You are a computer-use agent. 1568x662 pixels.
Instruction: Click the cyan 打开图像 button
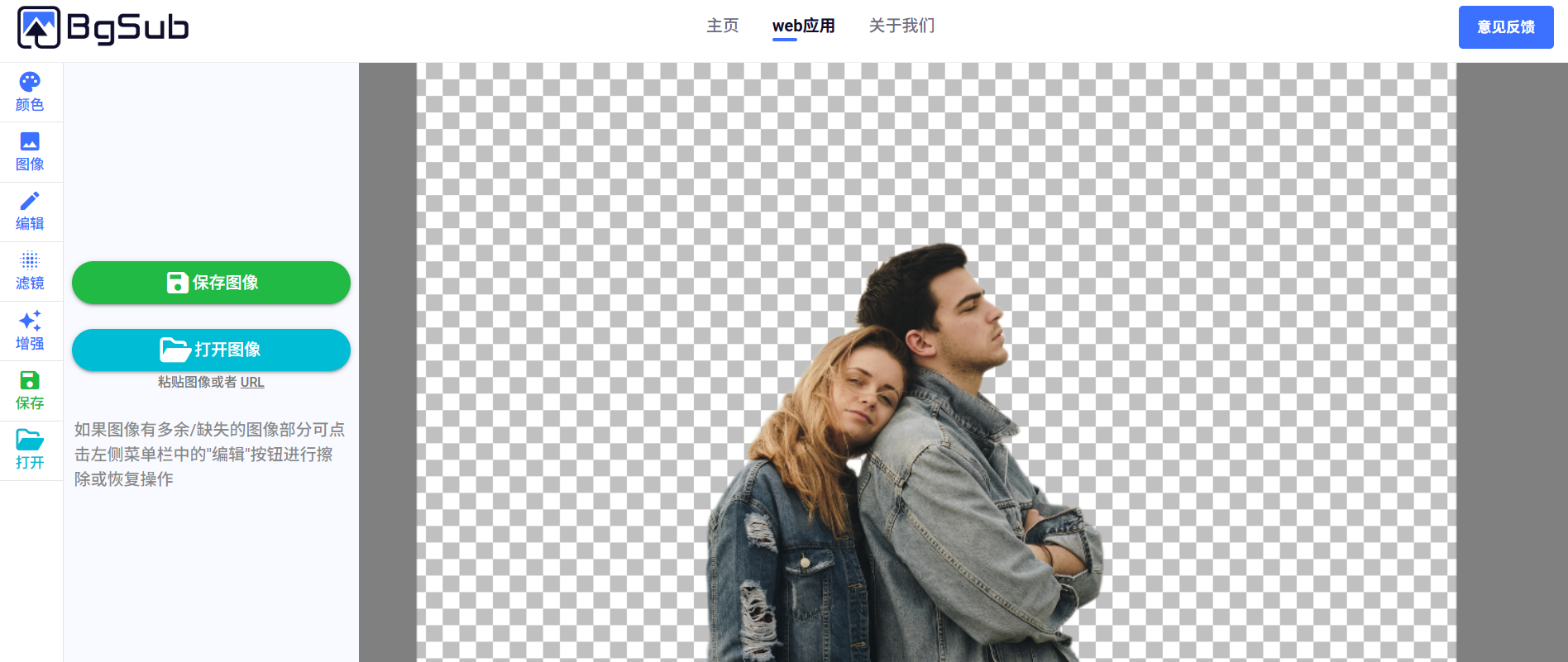point(211,350)
